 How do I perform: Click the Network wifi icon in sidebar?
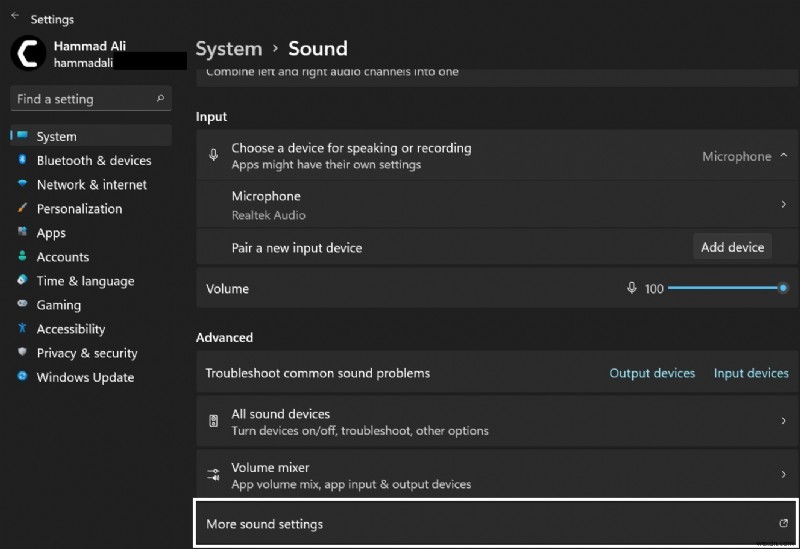tap(22, 184)
